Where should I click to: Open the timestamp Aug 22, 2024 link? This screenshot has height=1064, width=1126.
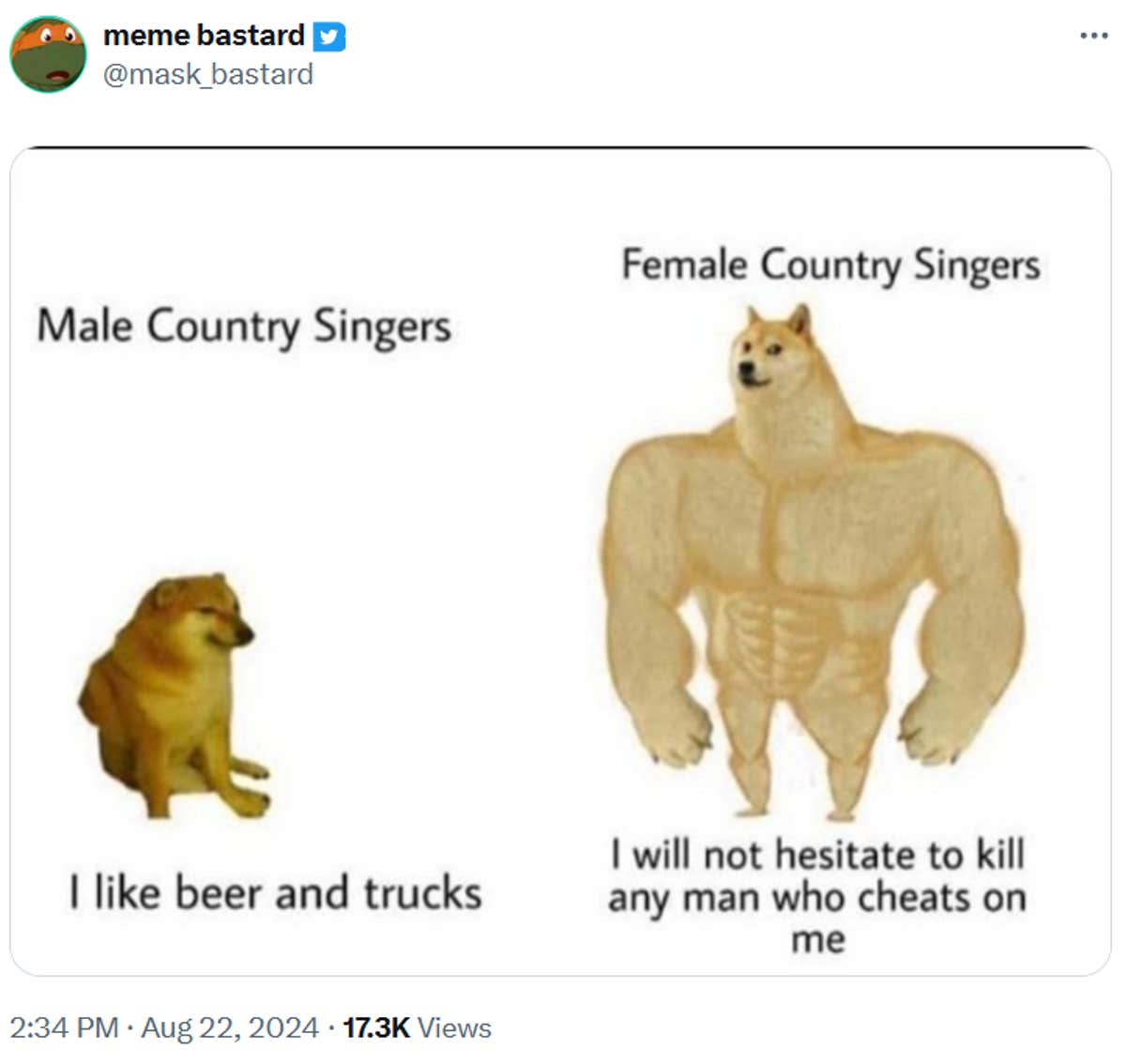[x=228, y=1028]
